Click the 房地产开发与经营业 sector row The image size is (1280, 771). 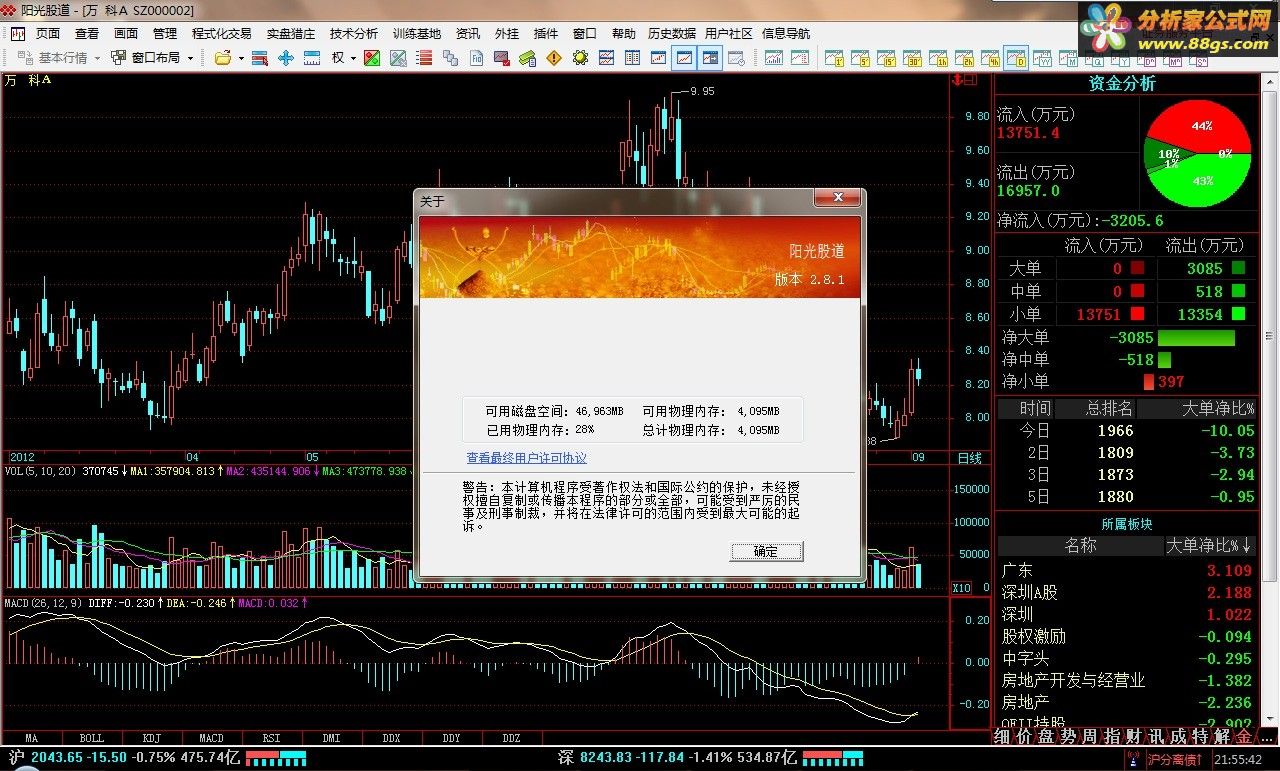(1128, 680)
